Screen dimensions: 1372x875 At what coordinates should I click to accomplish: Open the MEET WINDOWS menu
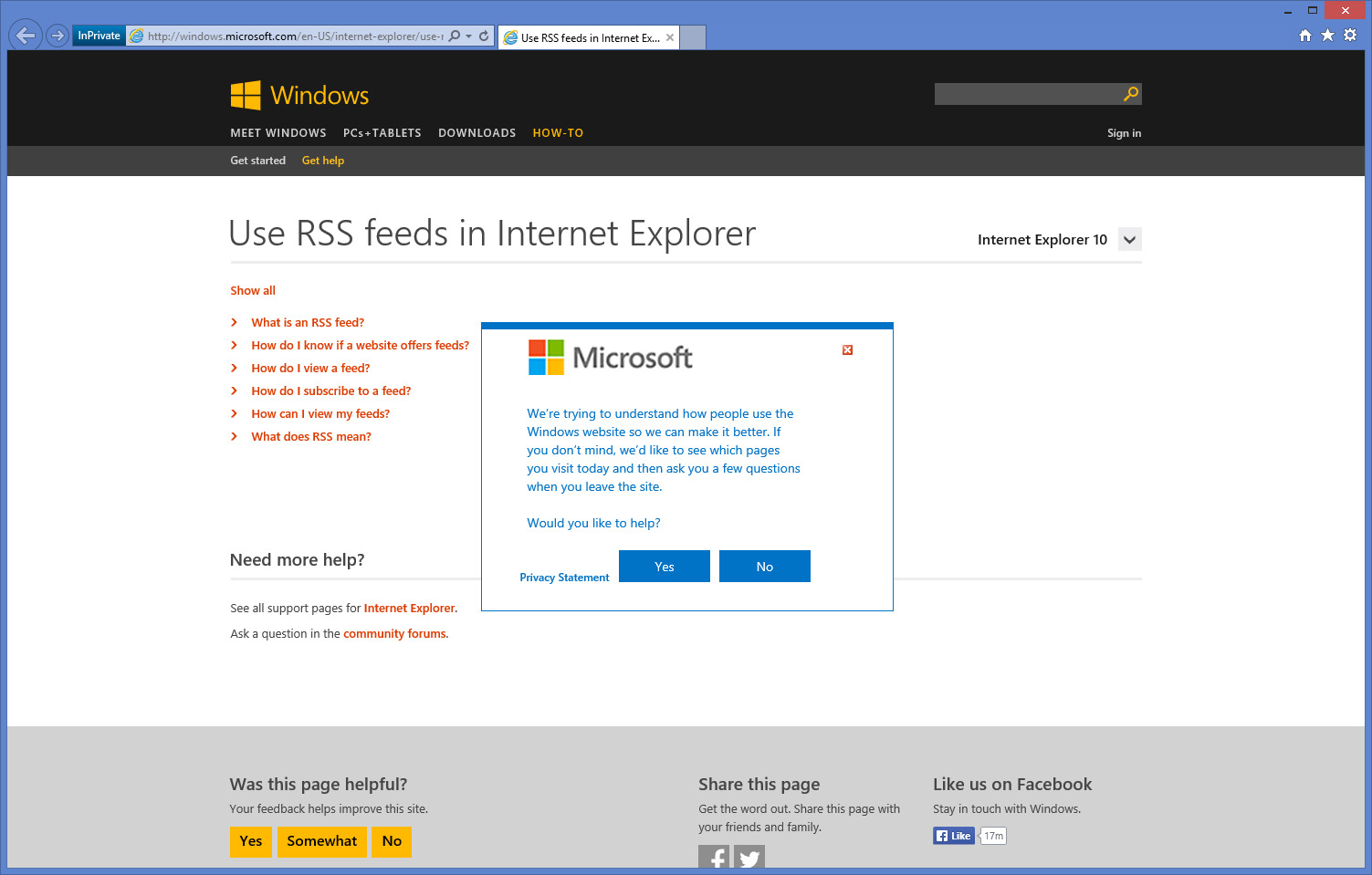[x=278, y=133]
